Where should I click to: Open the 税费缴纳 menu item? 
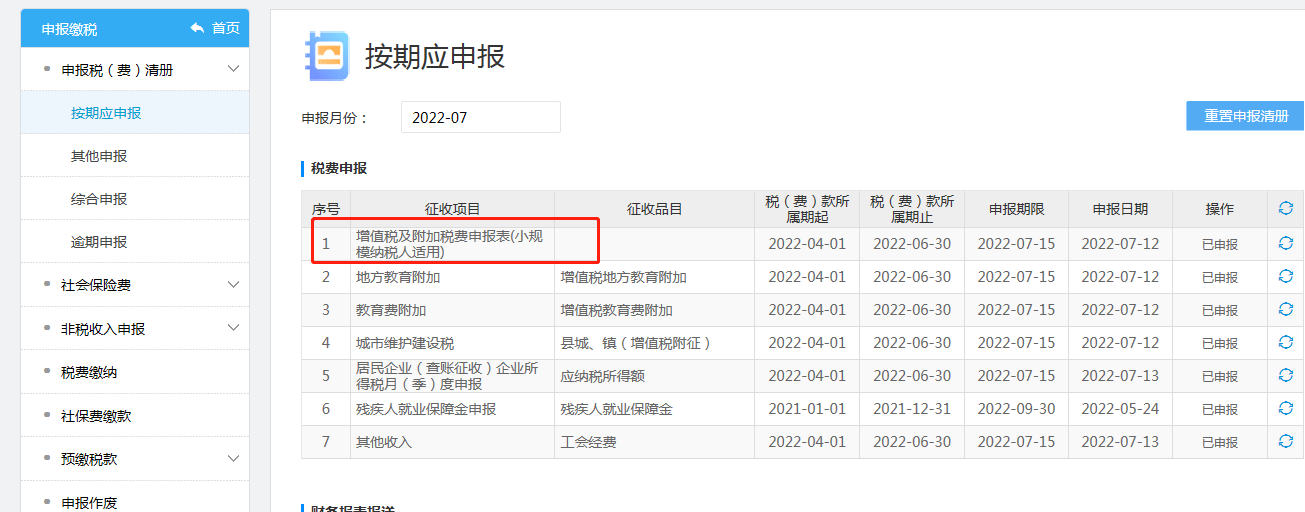click(x=89, y=372)
